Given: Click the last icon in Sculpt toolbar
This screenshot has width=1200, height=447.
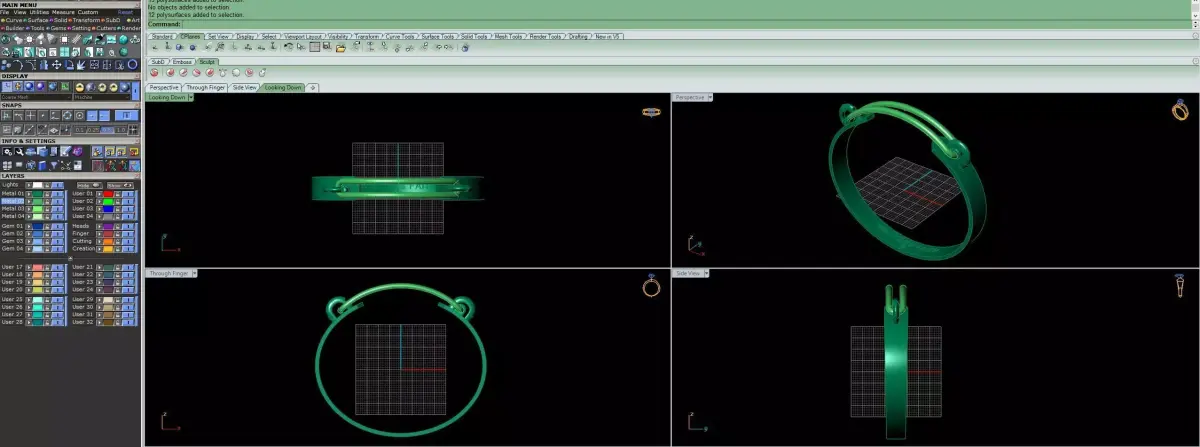Looking at the screenshot, I should click(x=262, y=73).
